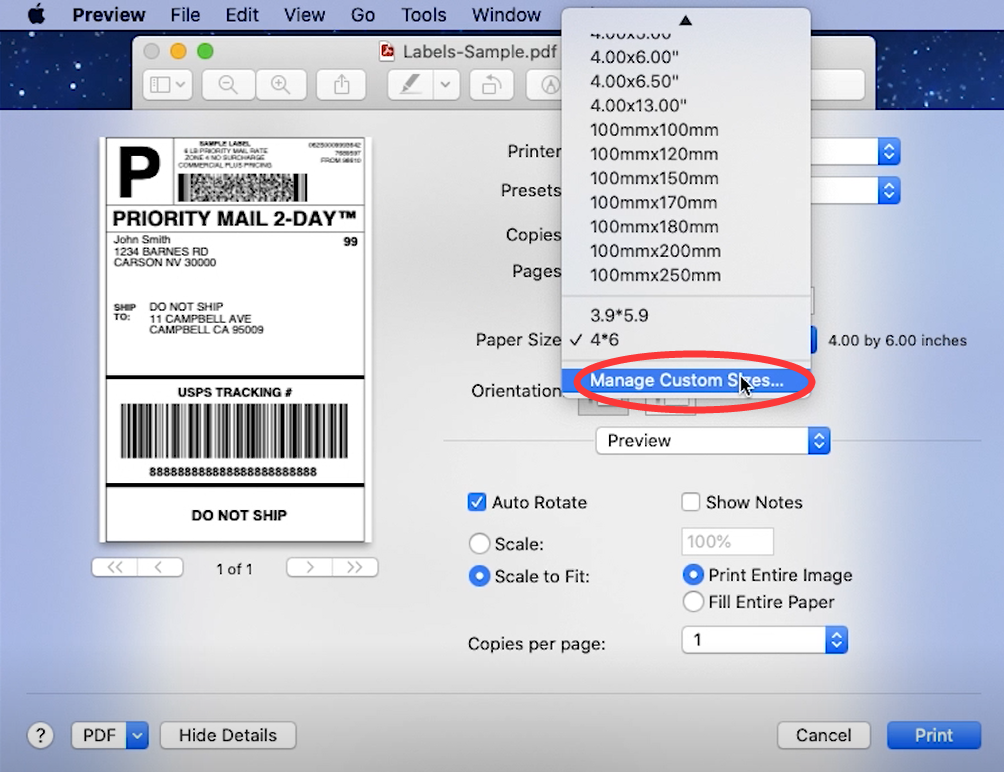Select the Scale to Fit radio button
This screenshot has height=772, width=1004.
(479, 576)
